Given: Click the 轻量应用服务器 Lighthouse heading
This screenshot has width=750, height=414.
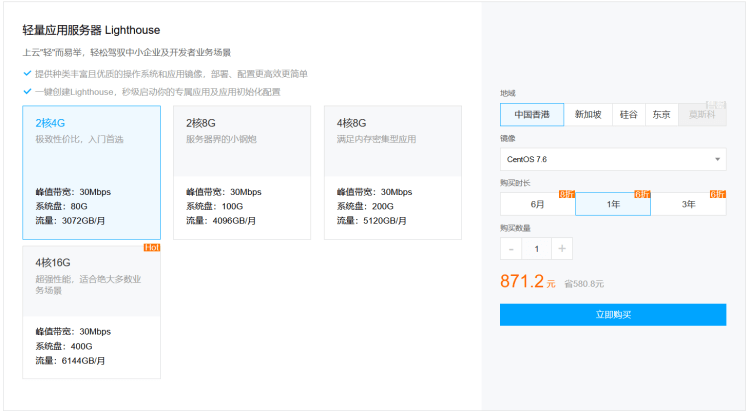Looking at the screenshot, I should click(91, 30).
